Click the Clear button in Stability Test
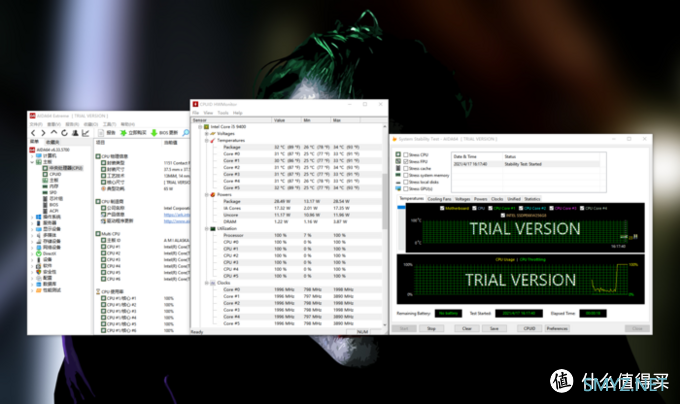The width and height of the screenshot is (680, 404). click(467, 329)
